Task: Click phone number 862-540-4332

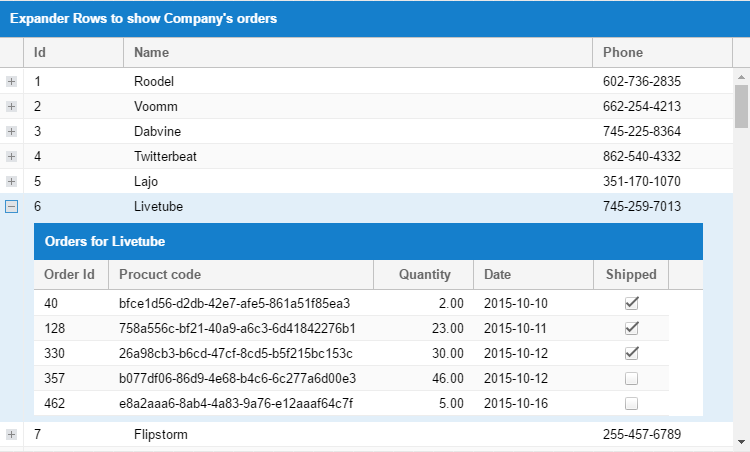Action: 641,156
